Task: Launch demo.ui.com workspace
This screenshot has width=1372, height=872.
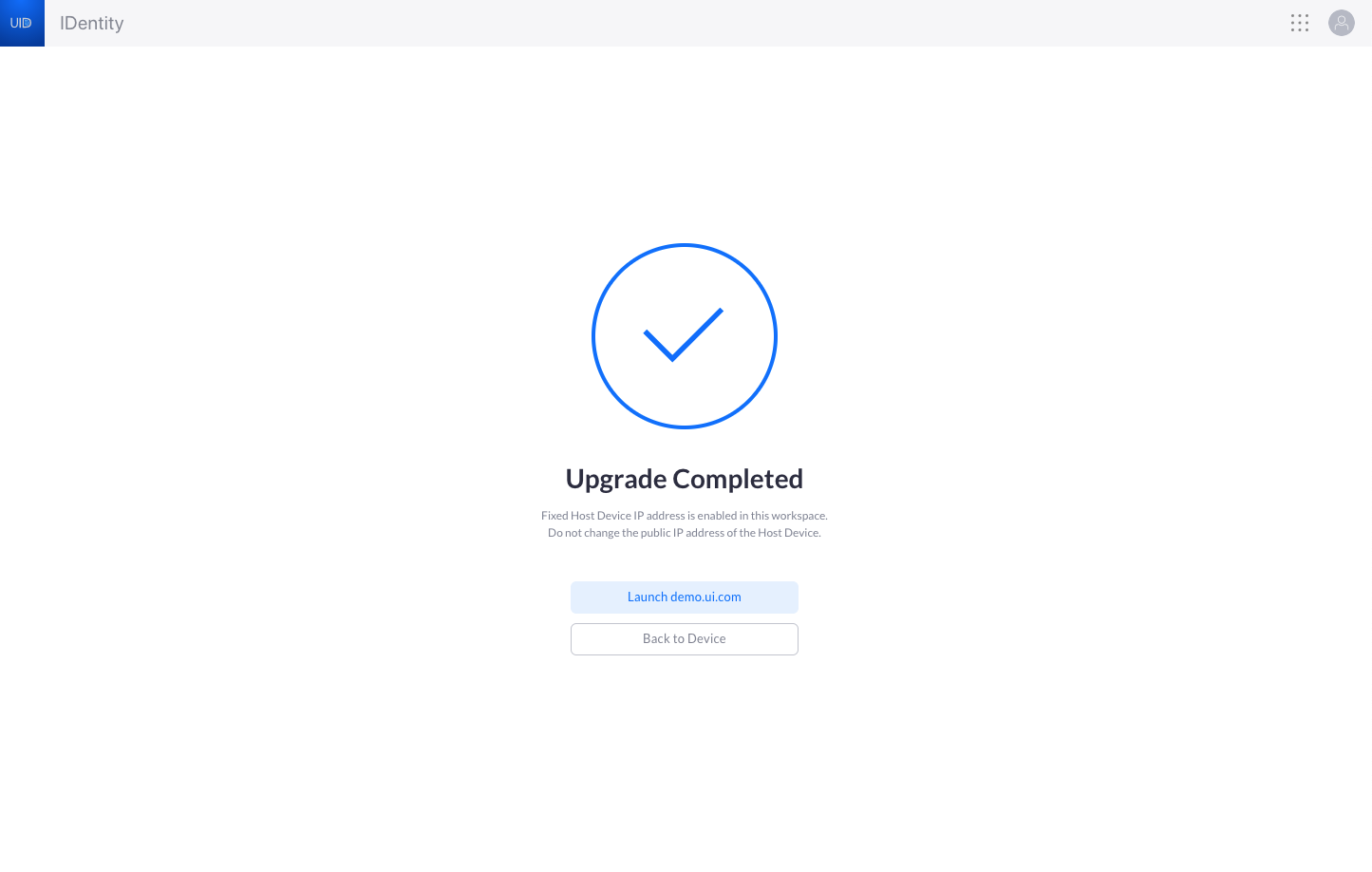Action: 685,597
